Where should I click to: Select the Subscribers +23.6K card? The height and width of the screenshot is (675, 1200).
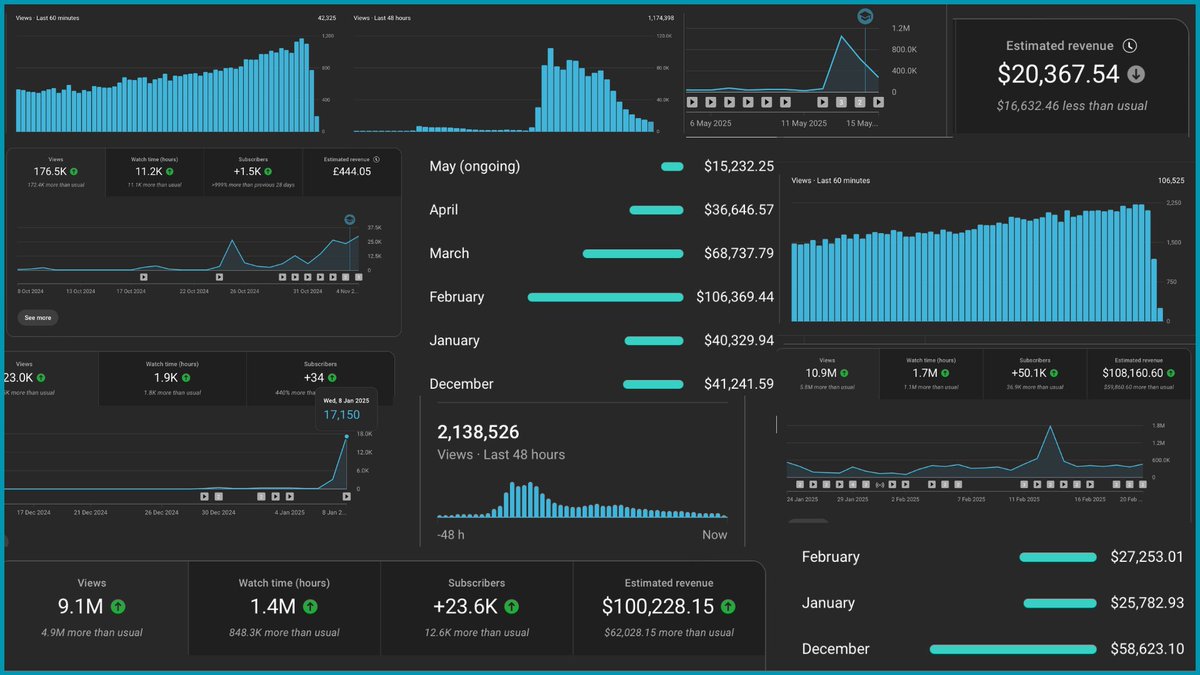click(x=477, y=607)
